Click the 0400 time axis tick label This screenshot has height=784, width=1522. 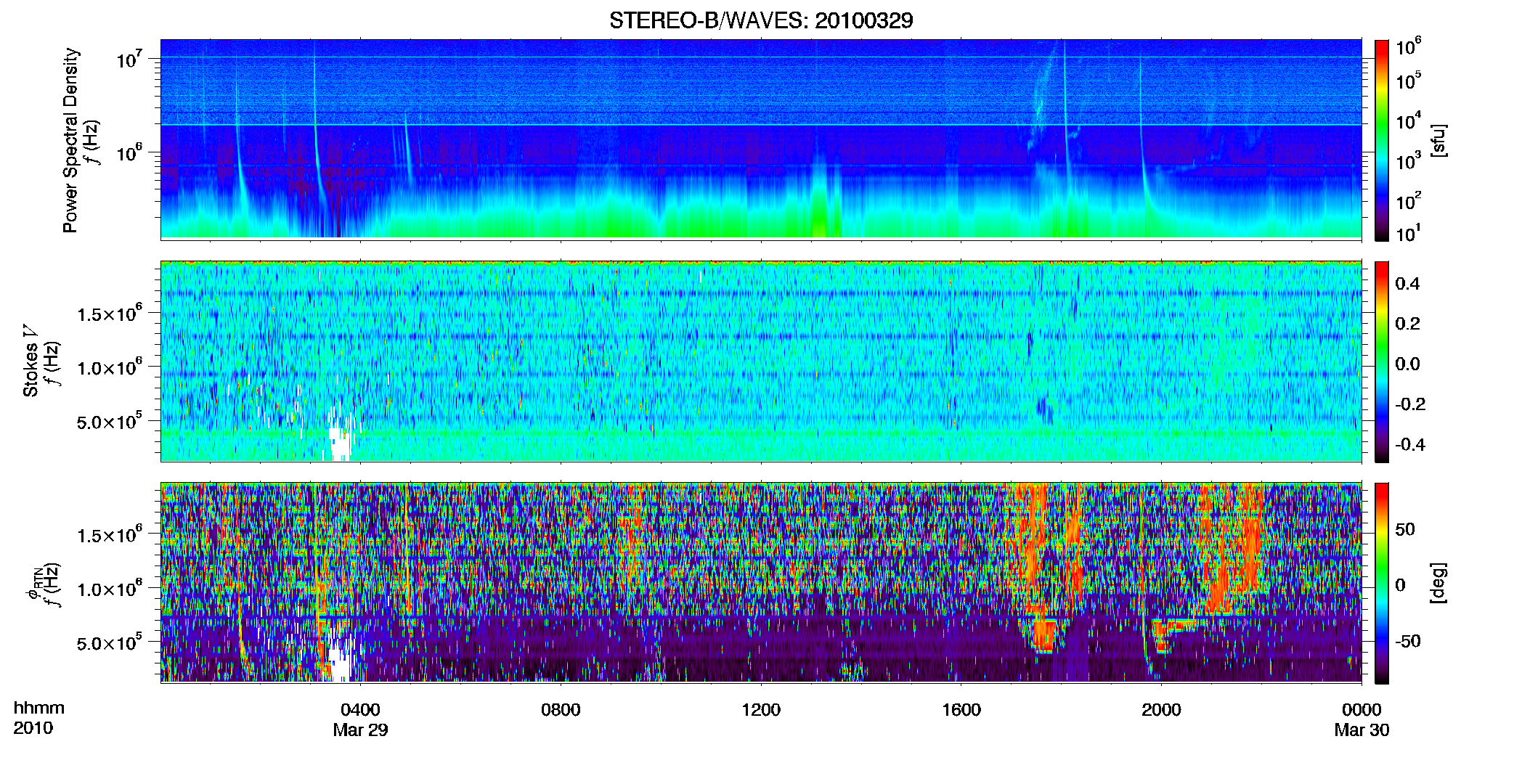[360, 710]
